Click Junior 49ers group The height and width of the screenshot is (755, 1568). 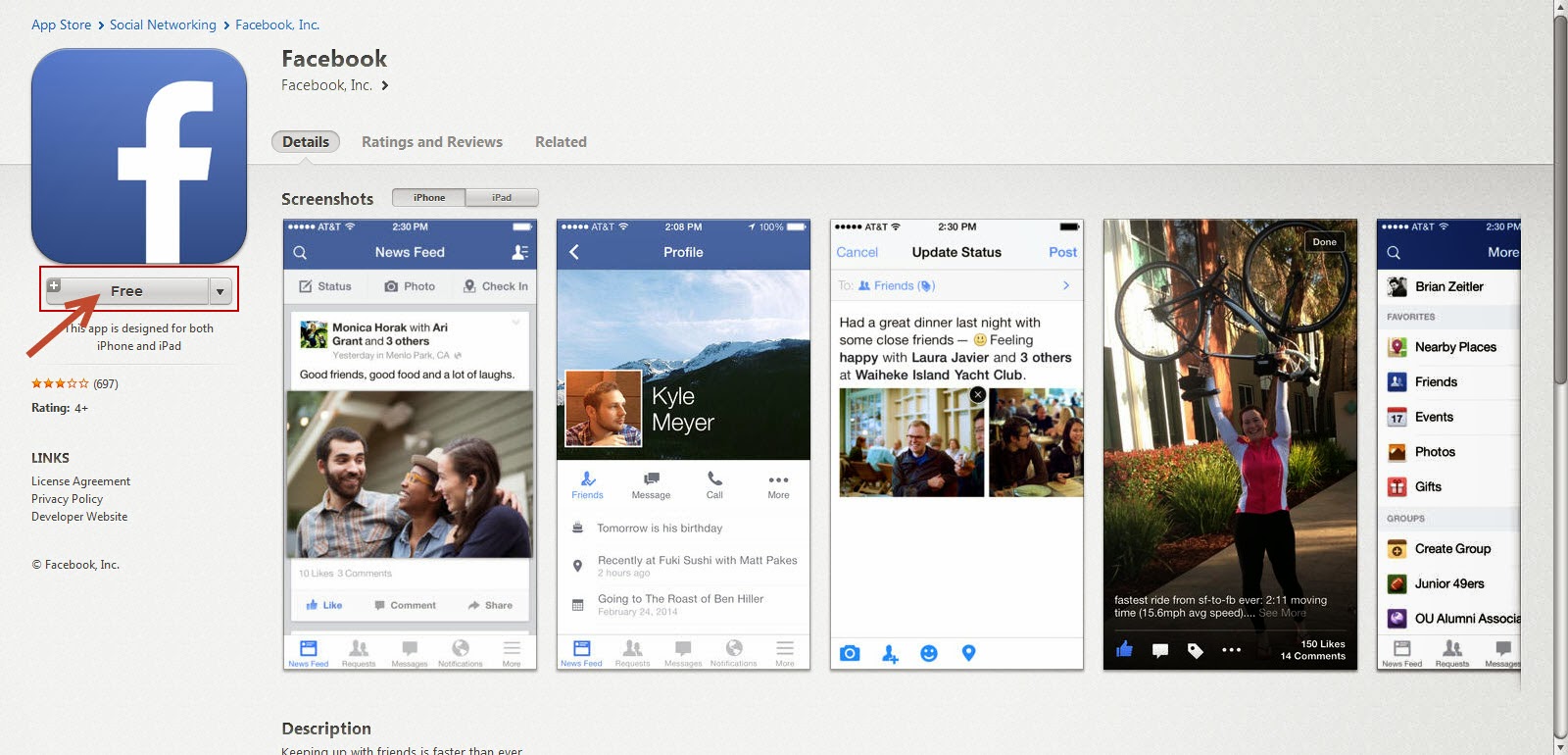1449,583
